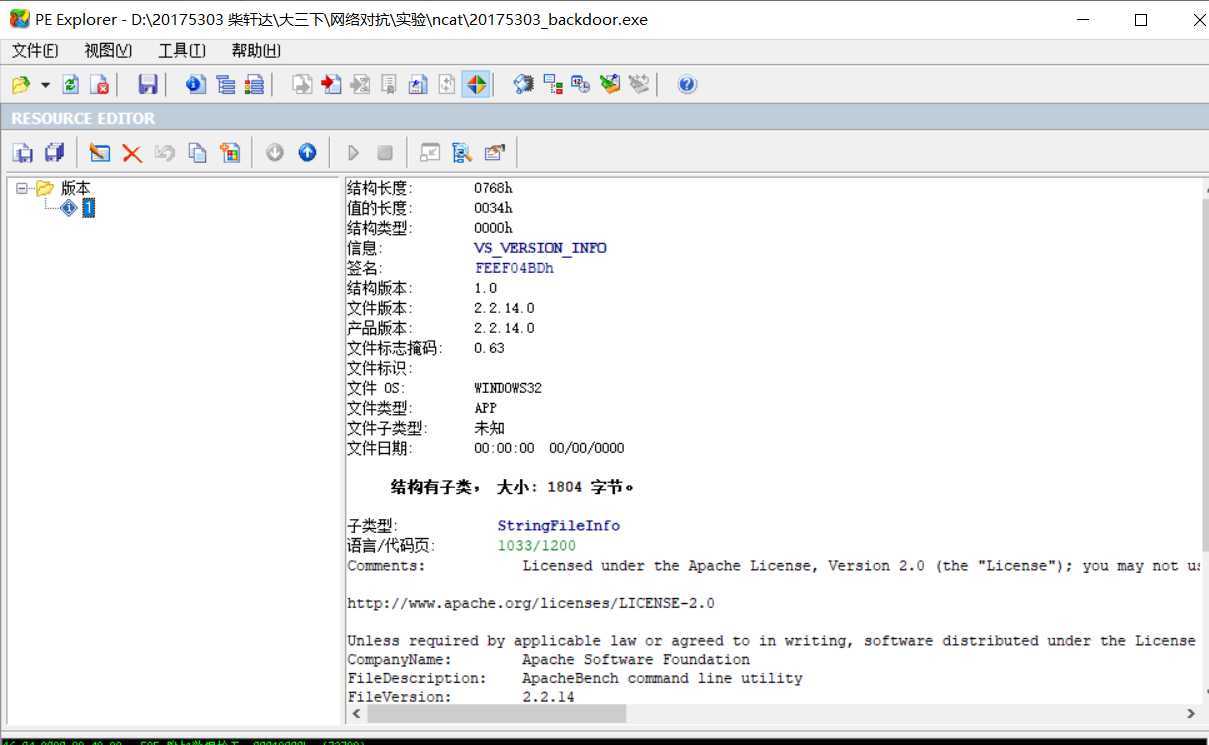The image size is (1209, 745).
Task: Click Apache Software Foundation company name
Action: click(636, 660)
